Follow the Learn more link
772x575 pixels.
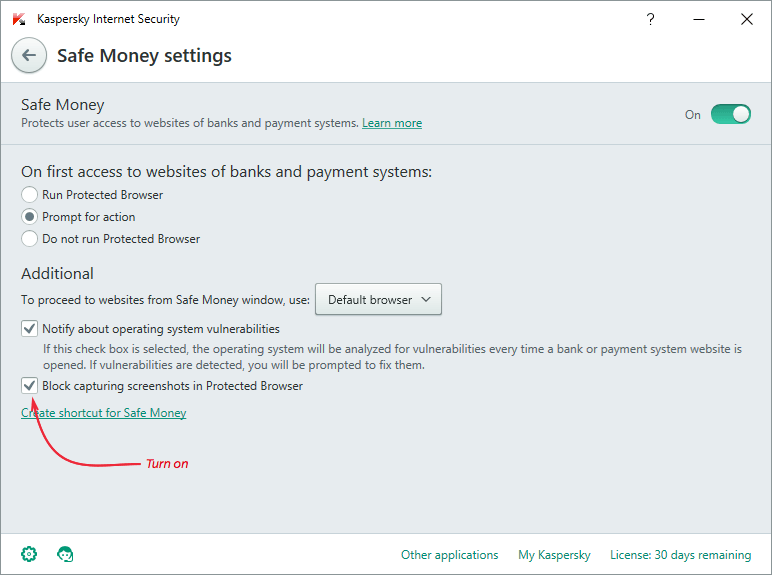tap(392, 123)
